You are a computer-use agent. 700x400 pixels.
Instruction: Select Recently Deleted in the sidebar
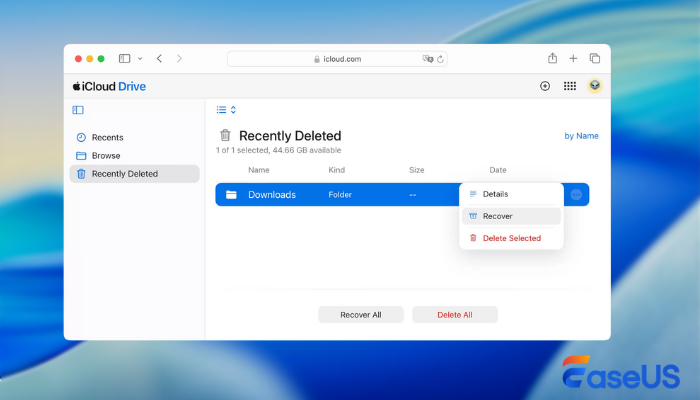pos(134,174)
